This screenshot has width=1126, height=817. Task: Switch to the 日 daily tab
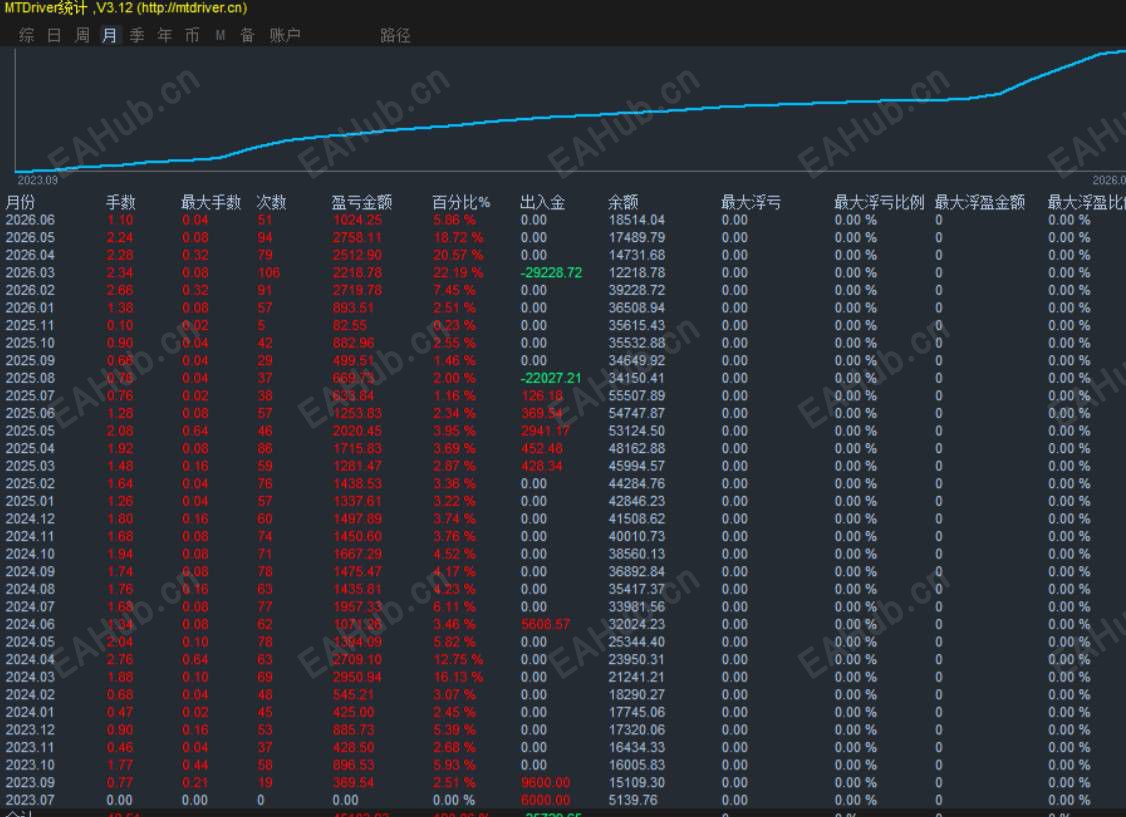click(x=54, y=35)
